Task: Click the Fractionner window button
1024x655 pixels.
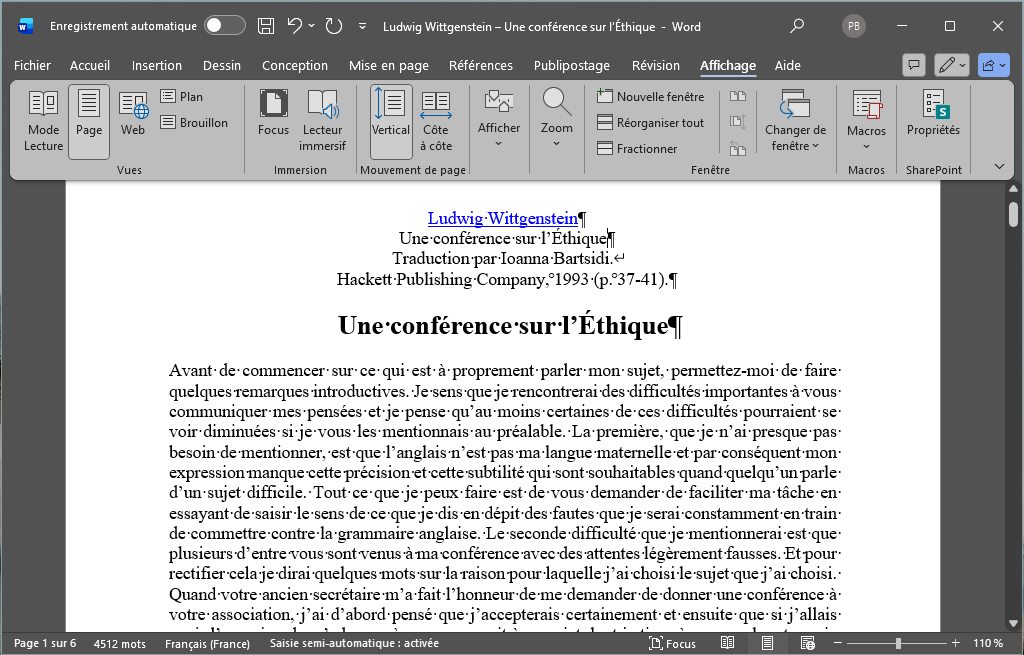Action: pos(637,149)
